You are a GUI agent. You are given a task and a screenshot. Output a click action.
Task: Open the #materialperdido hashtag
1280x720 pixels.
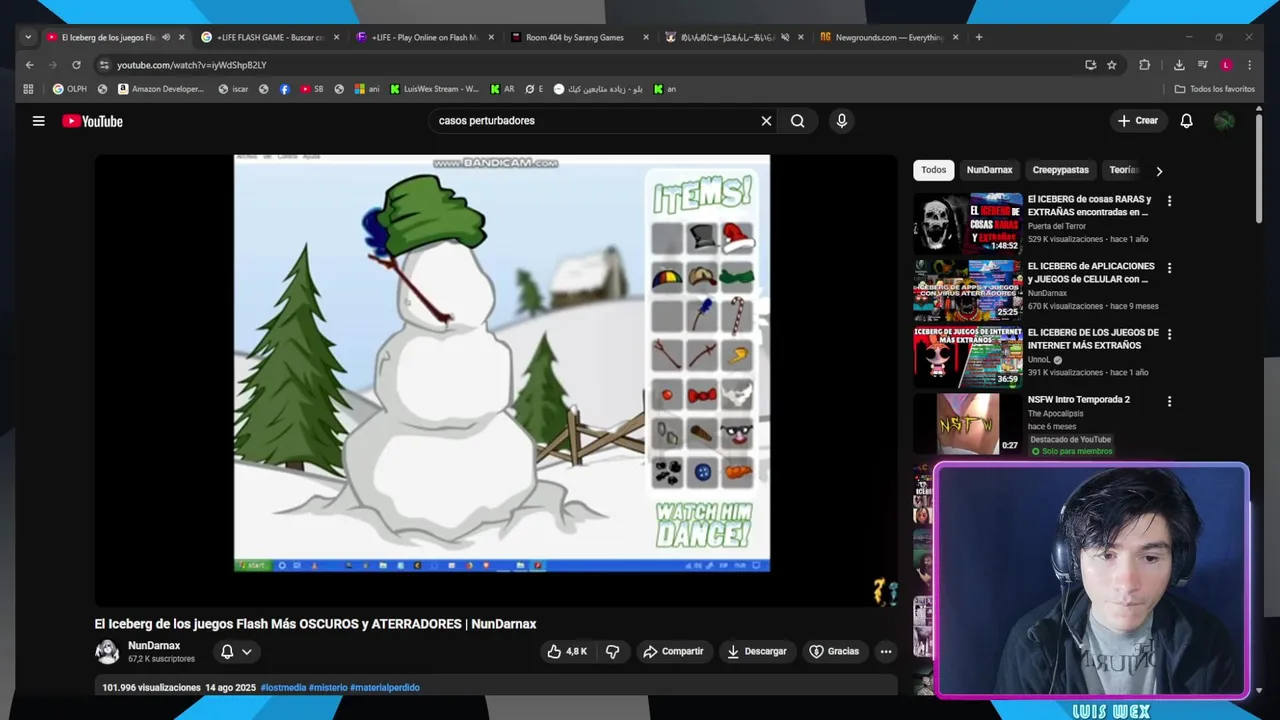coord(385,688)
